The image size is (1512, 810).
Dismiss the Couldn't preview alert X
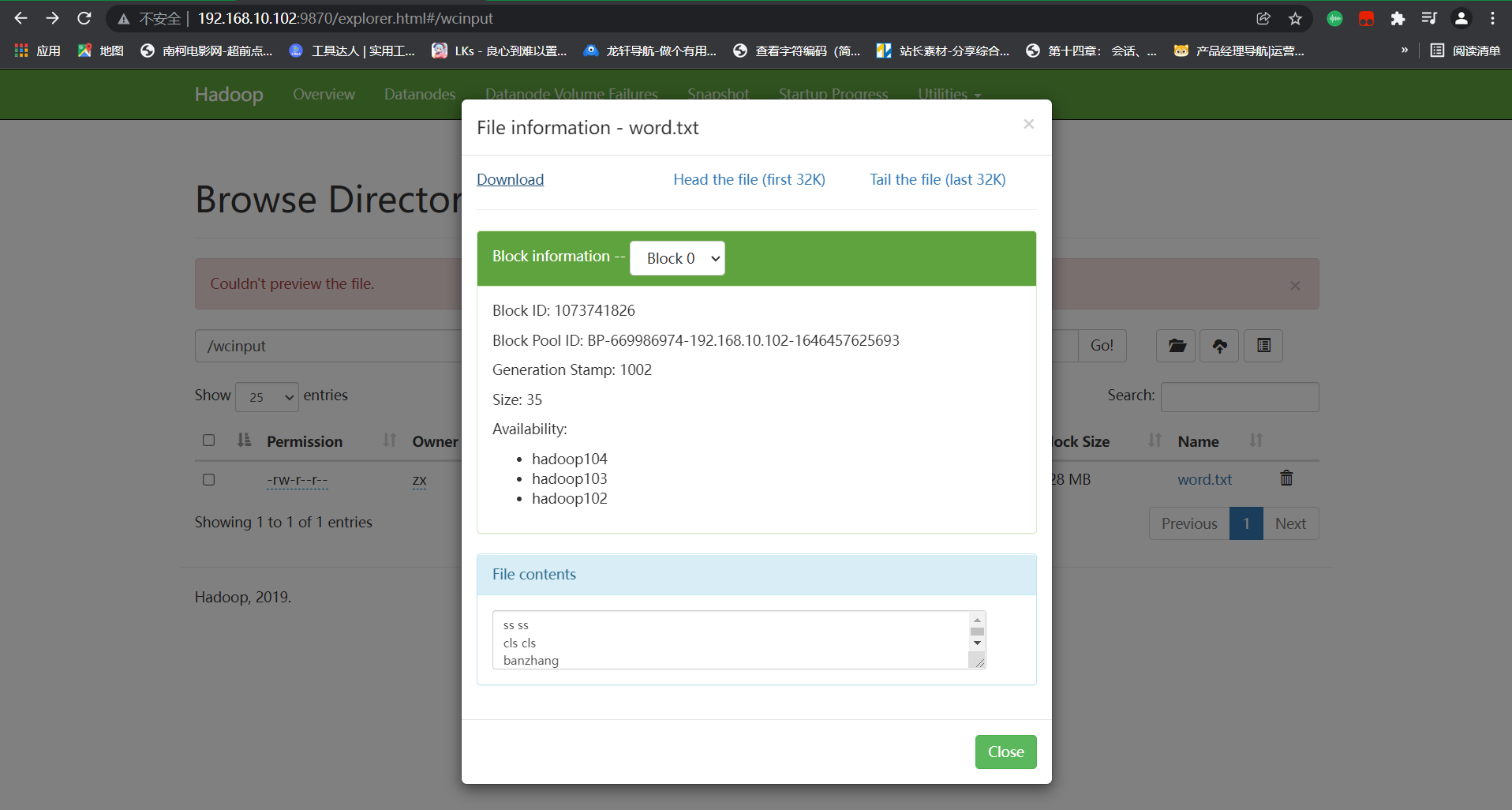click(x=1295, y=285)
